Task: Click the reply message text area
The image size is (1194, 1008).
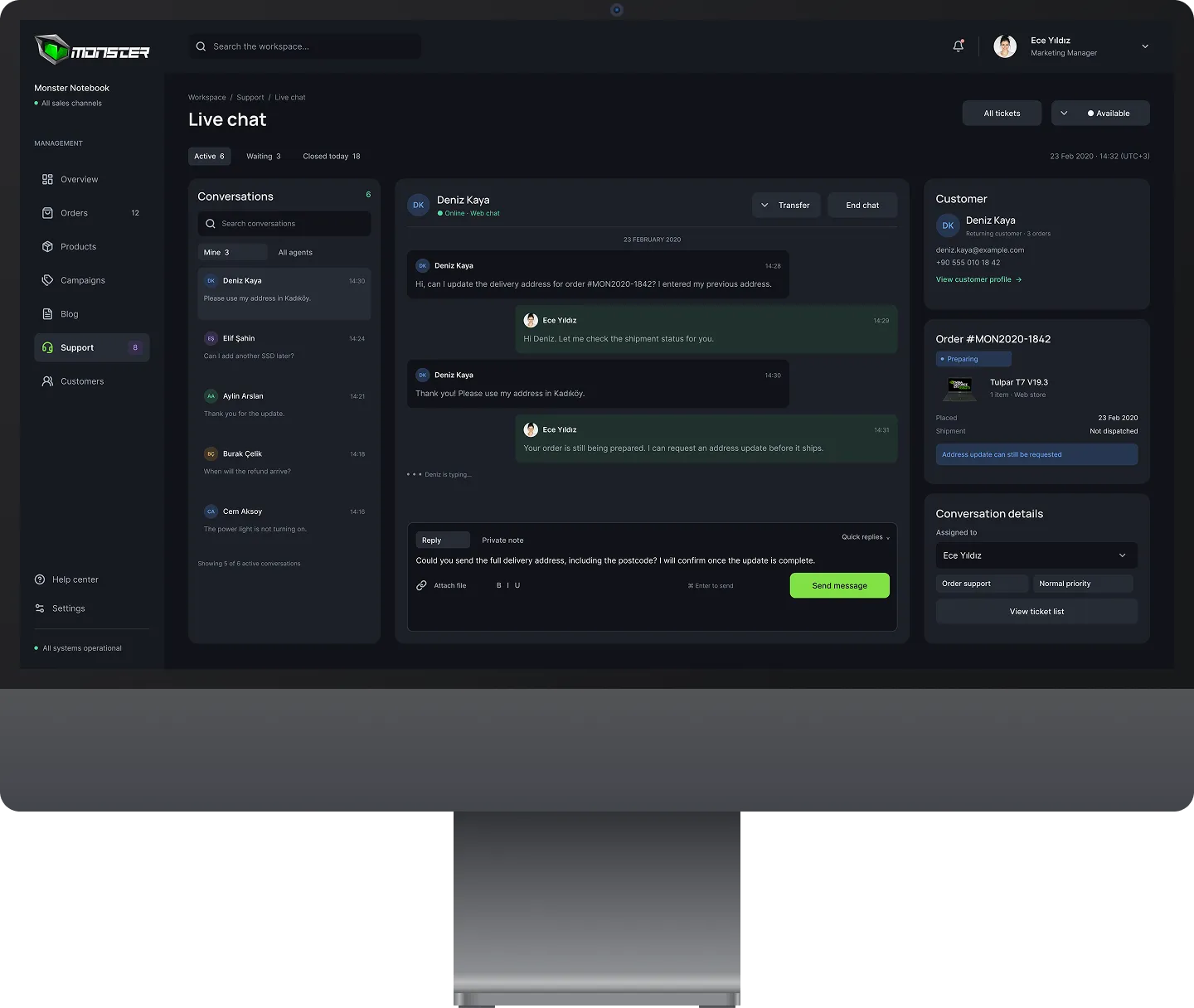Action: (652, 561)
